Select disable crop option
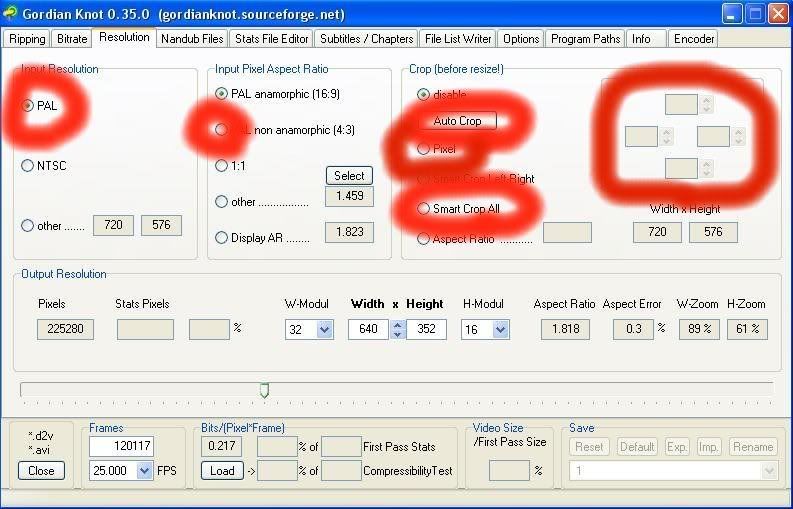The height and width of the screenshot is (509, 793). point(423,95)
